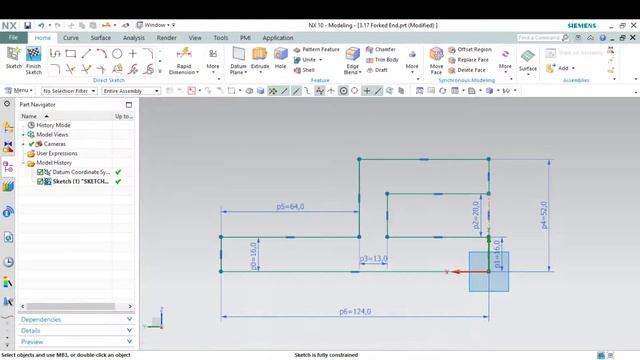Click the Delete Face command
The height and width of the screenshot is (360, 640).
[x=467, y=70]
